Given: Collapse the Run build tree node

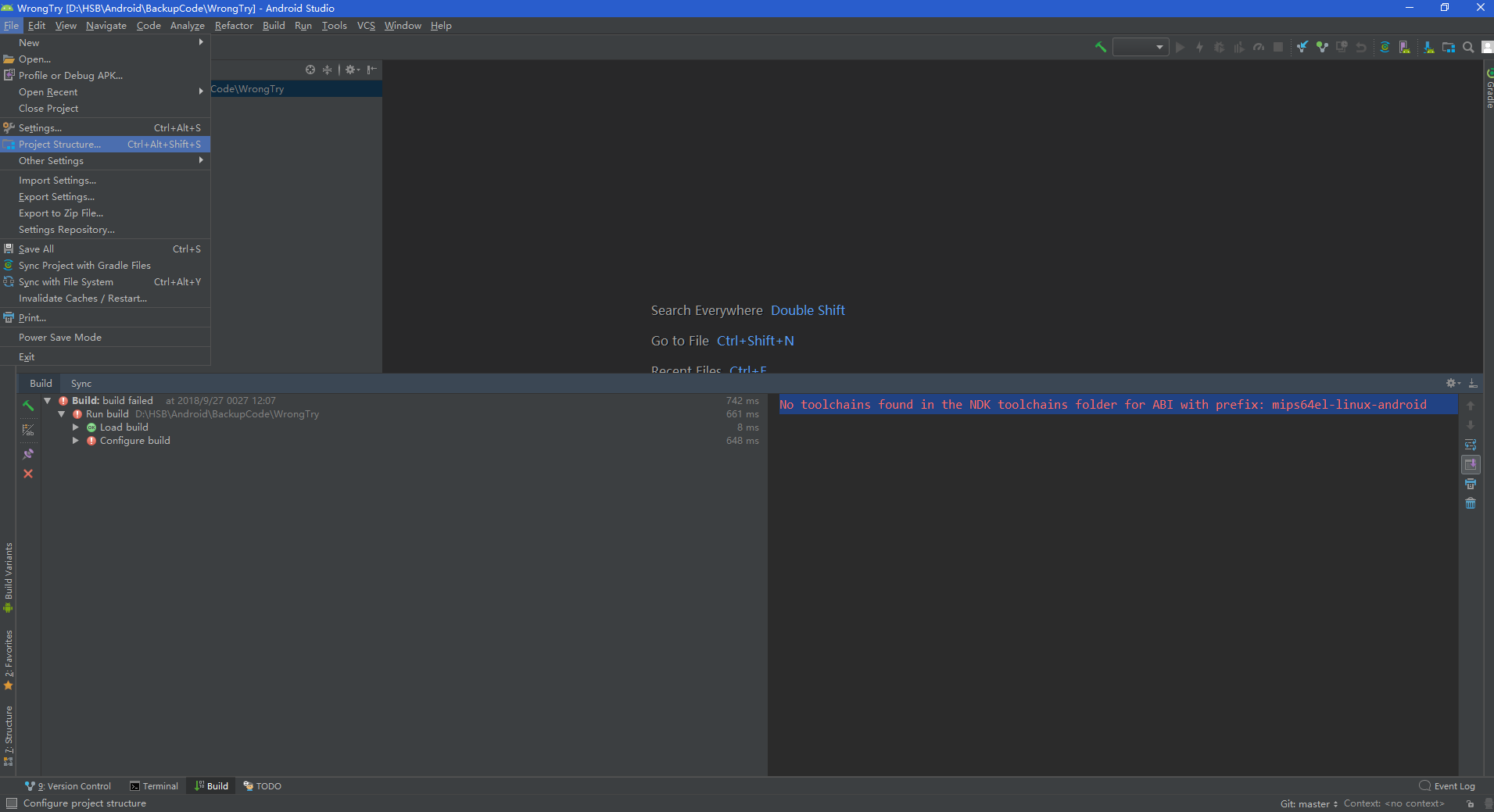Looking at the screenshot, I should click(62, 414).
